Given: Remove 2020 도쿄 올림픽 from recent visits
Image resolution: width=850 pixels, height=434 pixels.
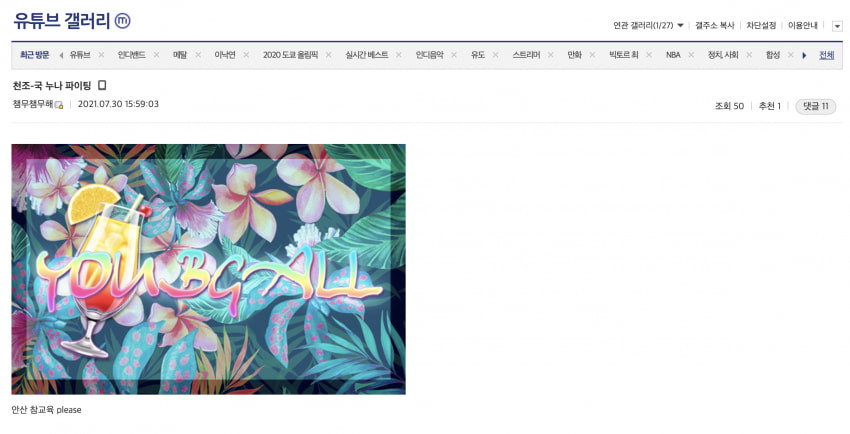Looking at the screenshot, I should [329, 55].
